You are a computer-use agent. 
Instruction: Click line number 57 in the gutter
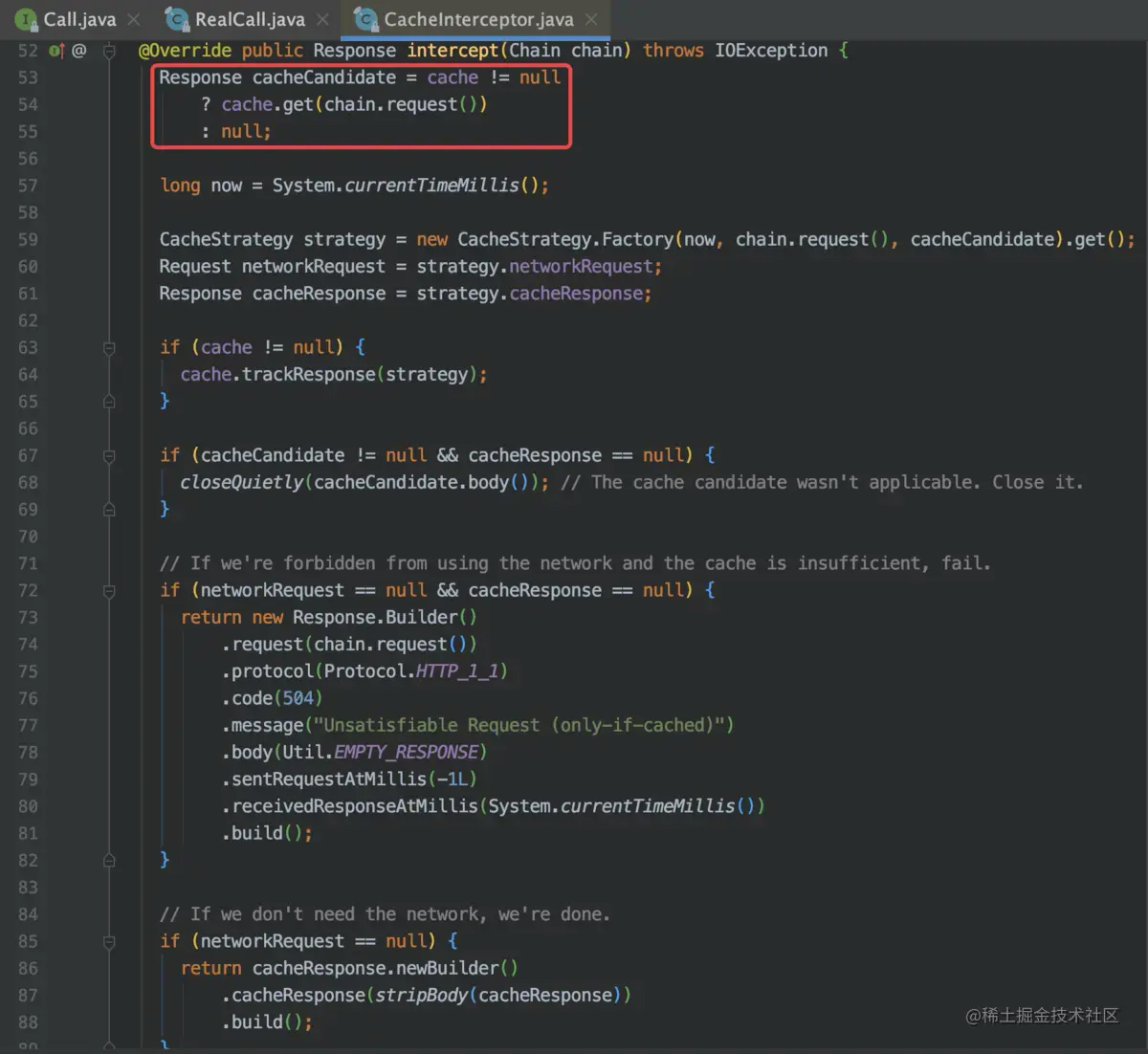pyautogui.click(x=28, y=186)
